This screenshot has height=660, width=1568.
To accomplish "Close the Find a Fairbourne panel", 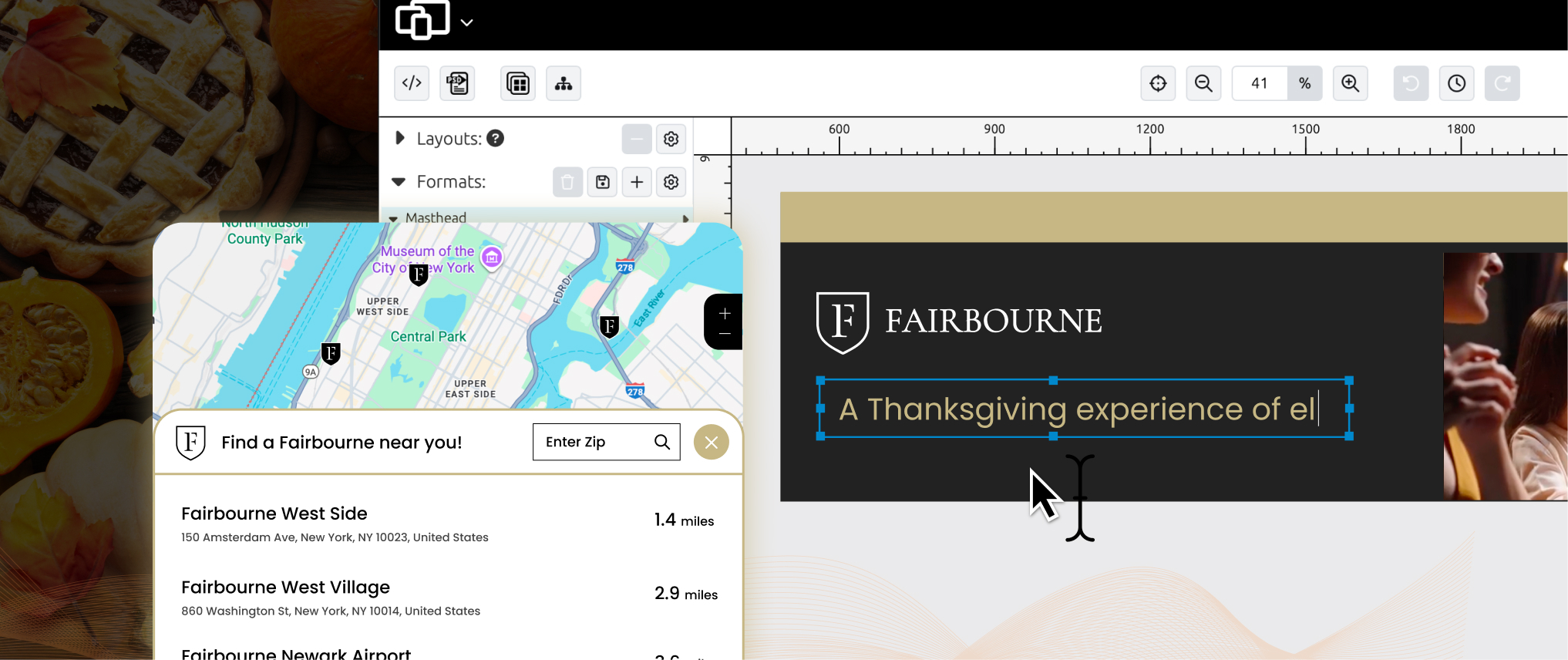I will point(711,443).
